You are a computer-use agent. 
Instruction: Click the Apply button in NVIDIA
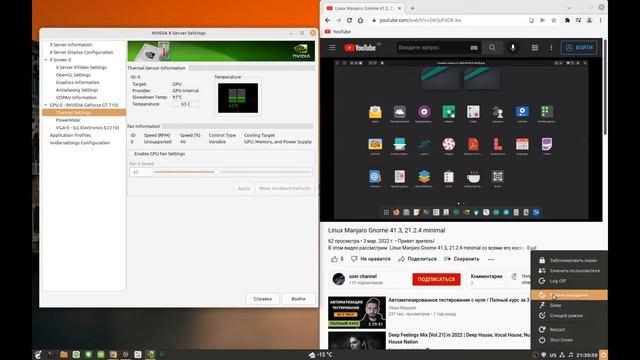pos(244,189)
